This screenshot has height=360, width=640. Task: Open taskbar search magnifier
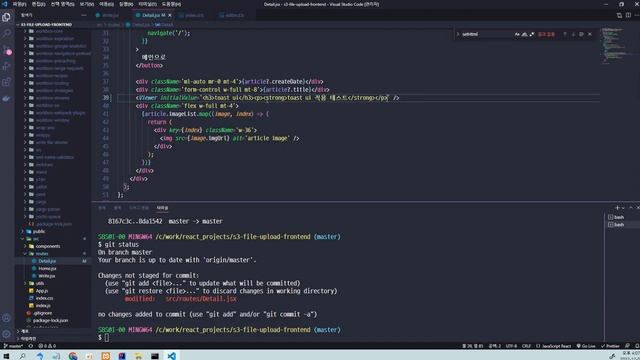point(22,356)
